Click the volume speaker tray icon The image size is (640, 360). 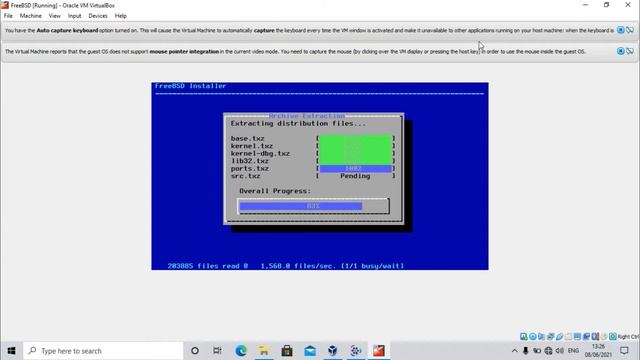[560, 351]
